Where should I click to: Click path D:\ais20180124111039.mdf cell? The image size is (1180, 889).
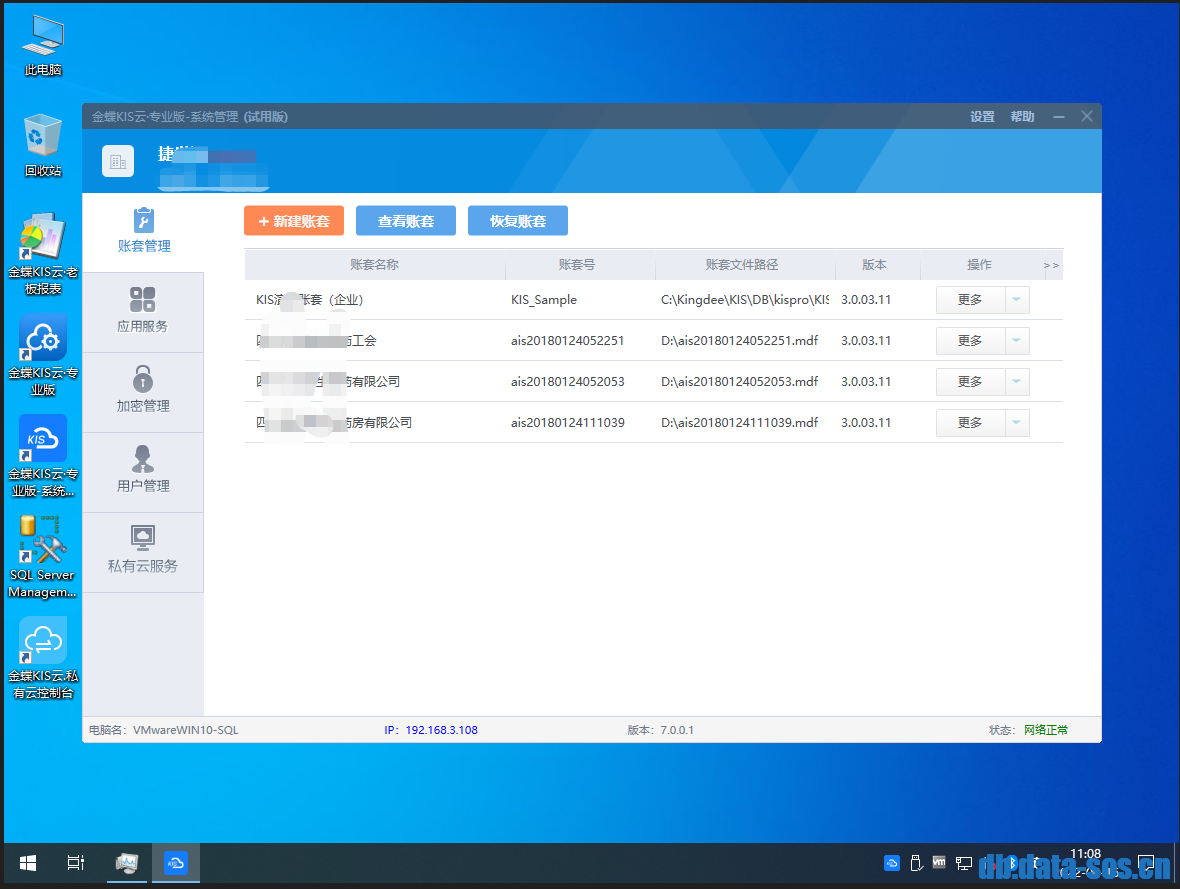point(740,422)
